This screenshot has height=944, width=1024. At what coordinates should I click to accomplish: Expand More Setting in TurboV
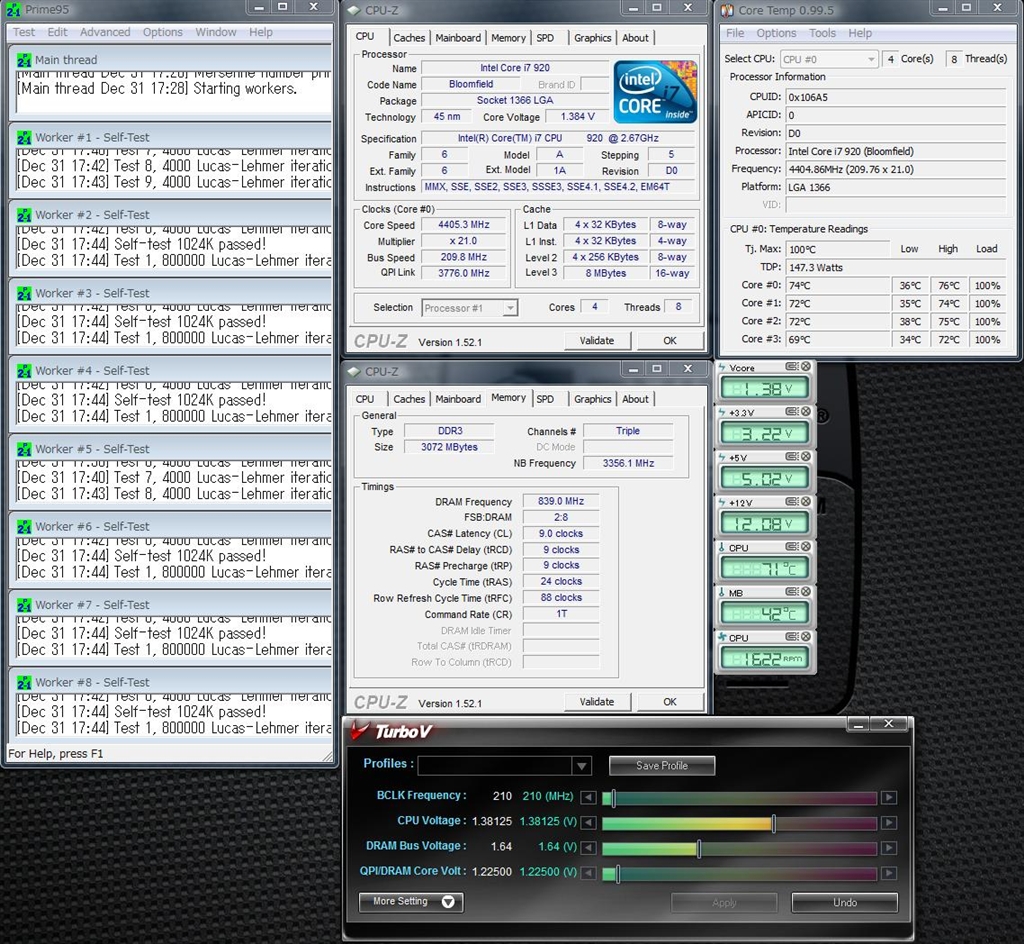[x=411, y=902]
